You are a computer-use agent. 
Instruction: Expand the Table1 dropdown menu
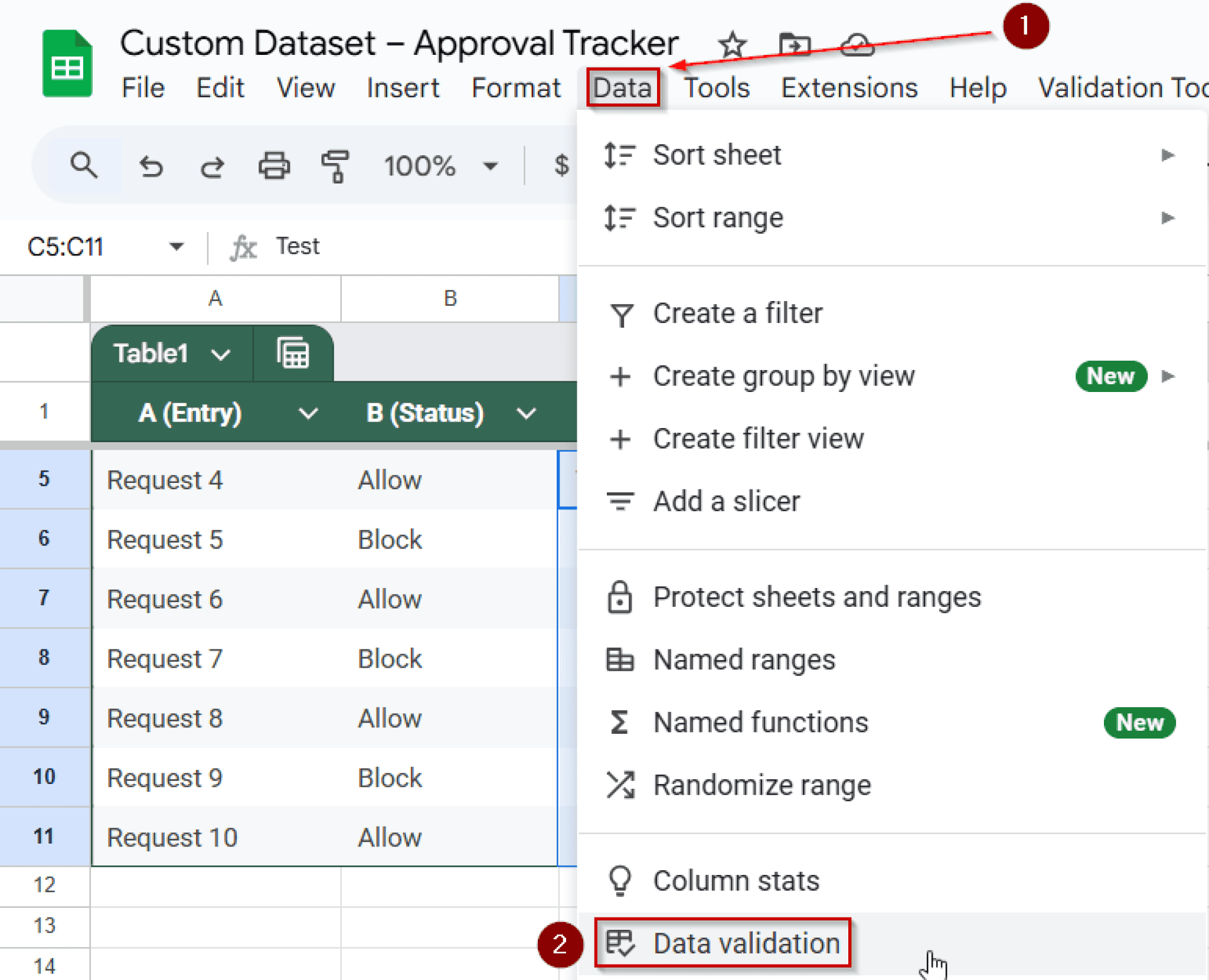[221, 354]
